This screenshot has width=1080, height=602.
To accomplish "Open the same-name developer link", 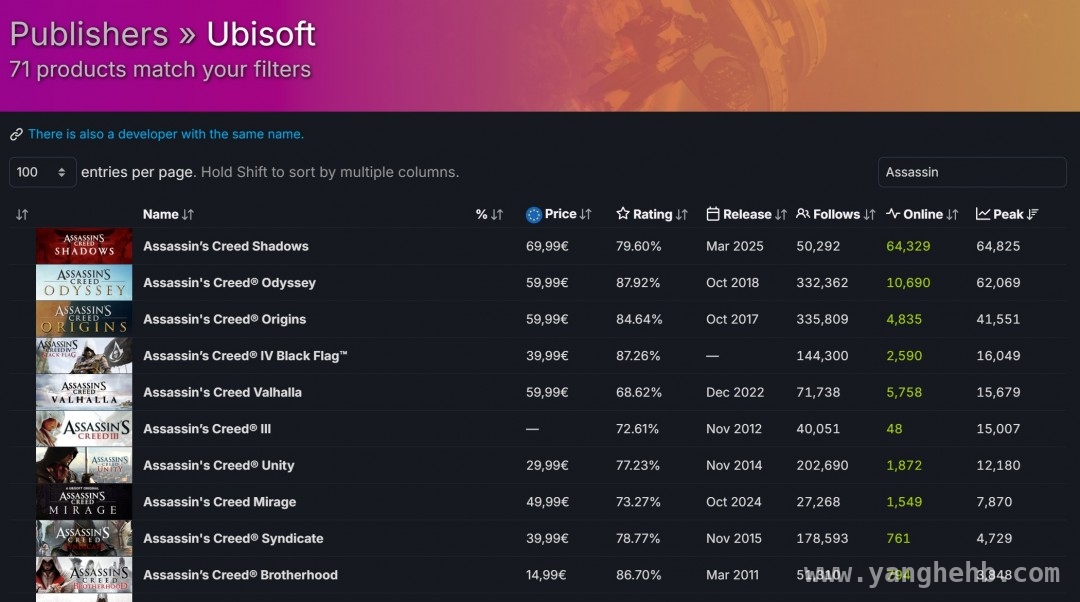I will (x=166, y=134).
